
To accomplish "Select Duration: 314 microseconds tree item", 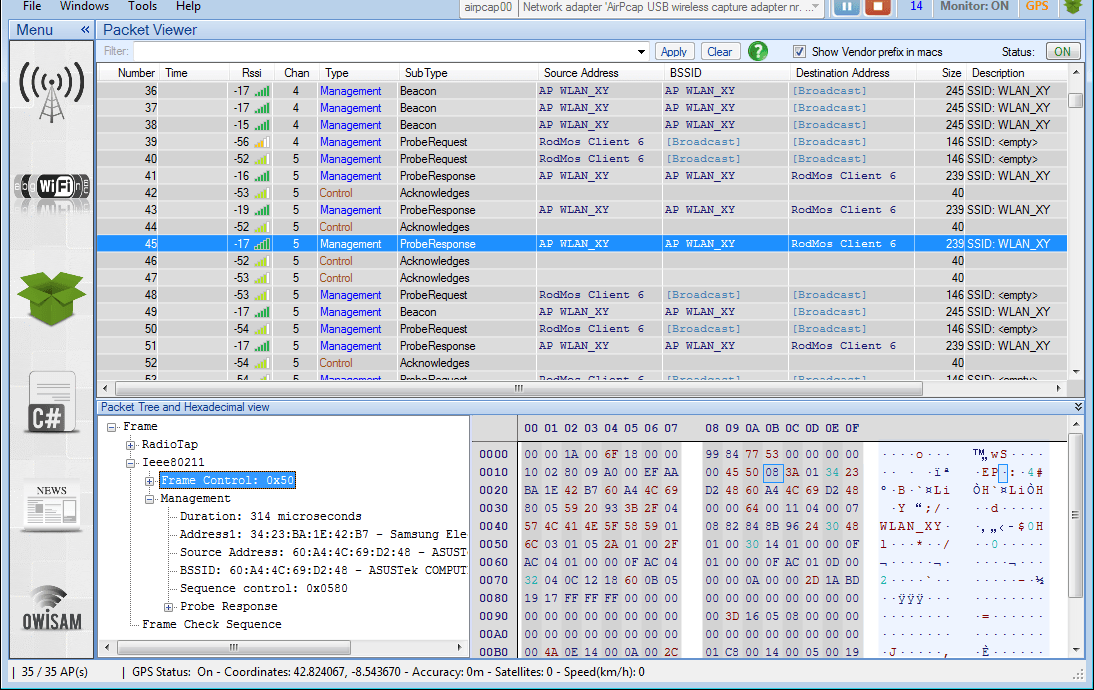I will click(x=271, y=516).
